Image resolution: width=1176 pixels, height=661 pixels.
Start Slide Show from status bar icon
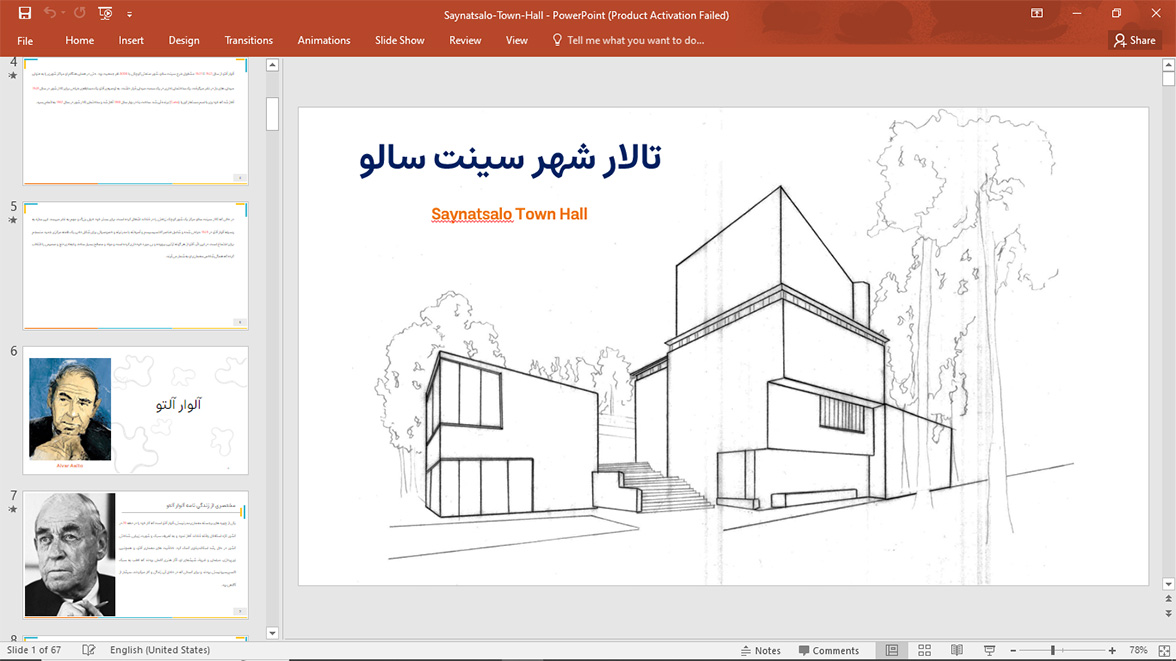coord(989,650)
